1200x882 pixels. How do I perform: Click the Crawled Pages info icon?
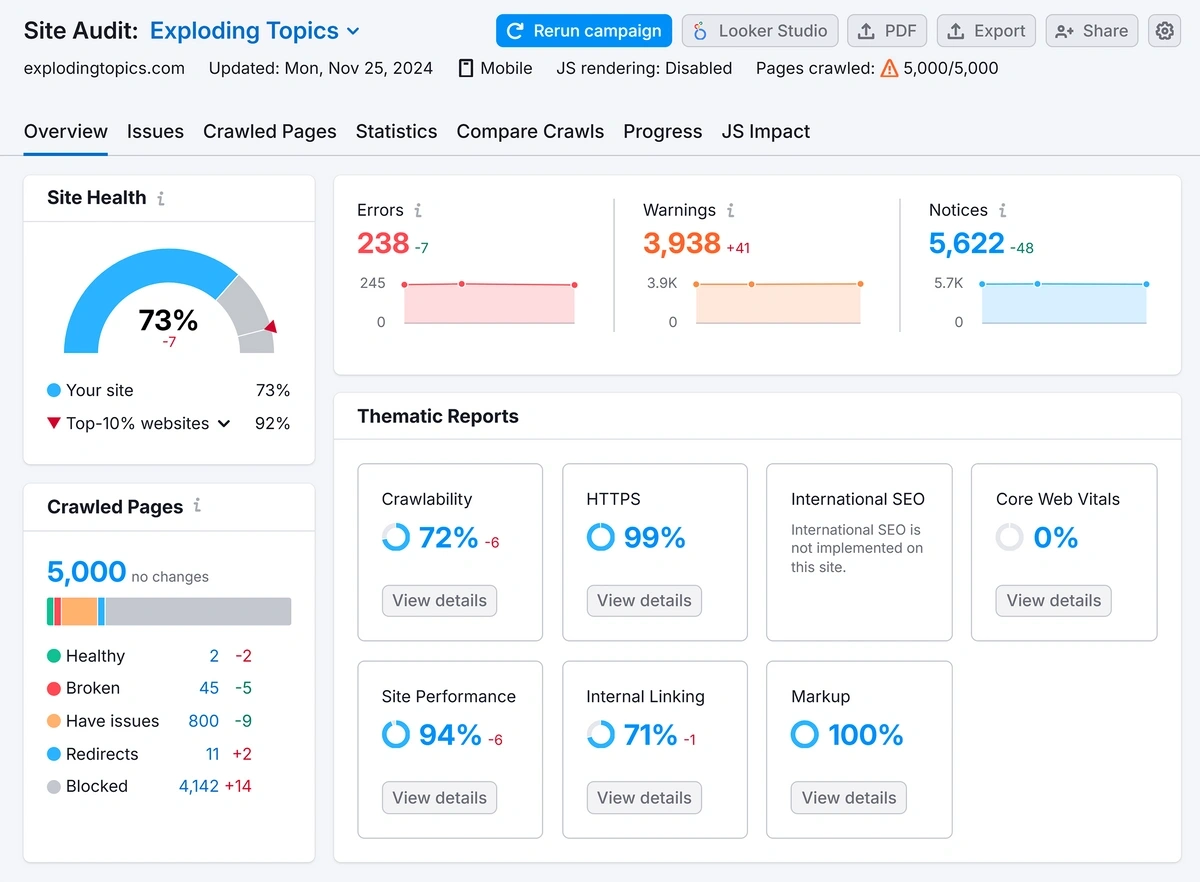pos(197,505)
